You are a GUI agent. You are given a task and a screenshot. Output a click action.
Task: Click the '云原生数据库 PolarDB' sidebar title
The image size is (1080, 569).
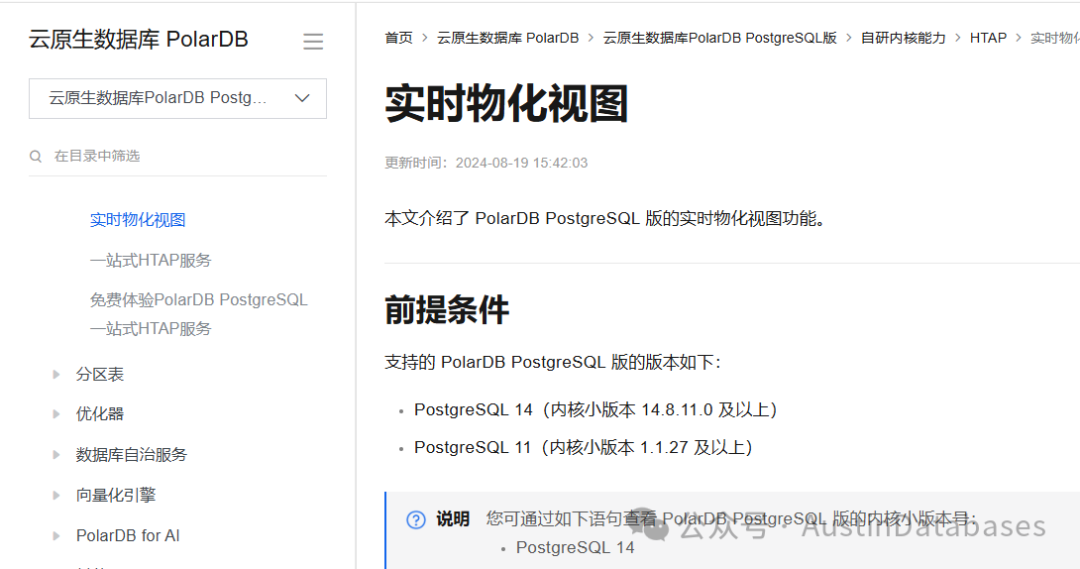click(138, 40)
